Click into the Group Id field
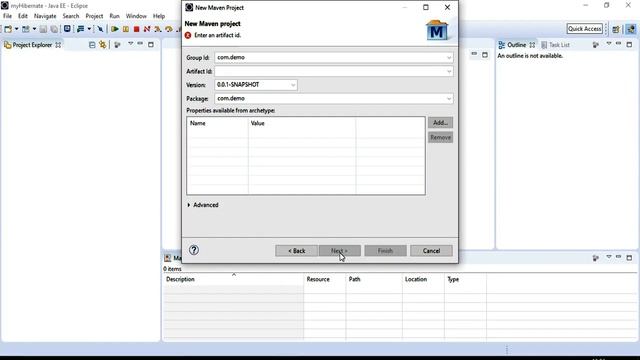Image resolution: width=640 pixels, height=360 pixels. [x=334, y=58]
